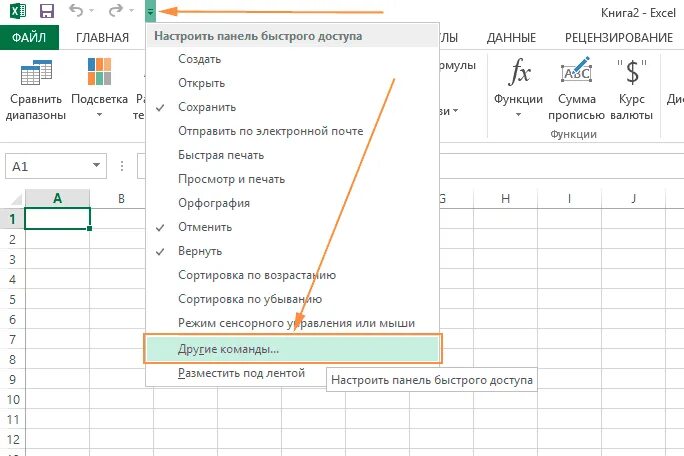The height and width of the screenshot is (456, 684).
Task: Choose Другие команды... menu entry
Action: pyautogui.click(x=292, y=349)
